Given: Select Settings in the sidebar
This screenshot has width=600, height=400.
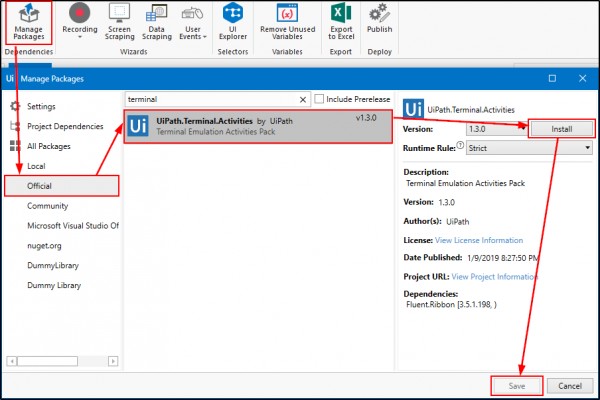Looking at the screenshot, I should coord(41,106).
